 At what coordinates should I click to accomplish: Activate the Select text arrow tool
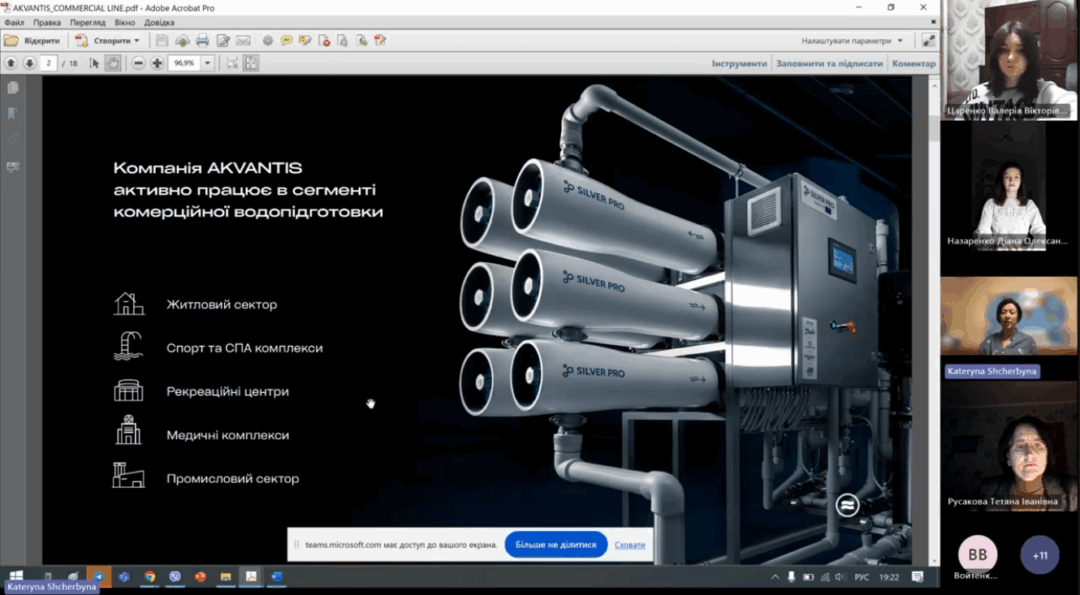click(95, 63)
